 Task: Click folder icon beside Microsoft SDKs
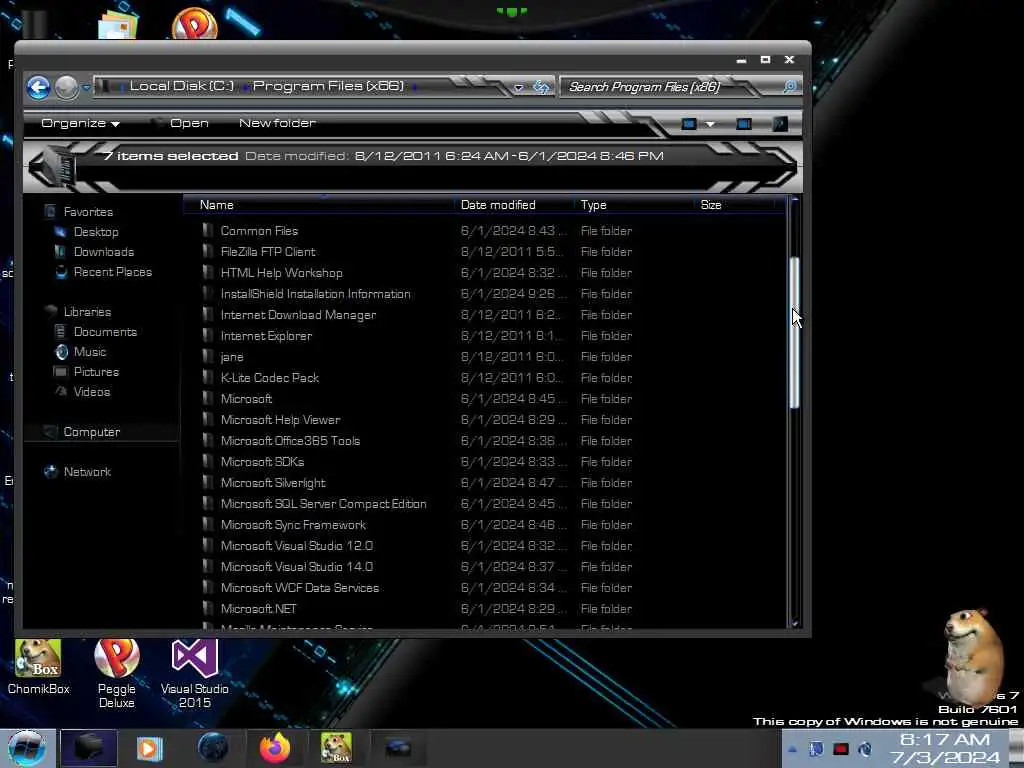[x=208, y=462]
